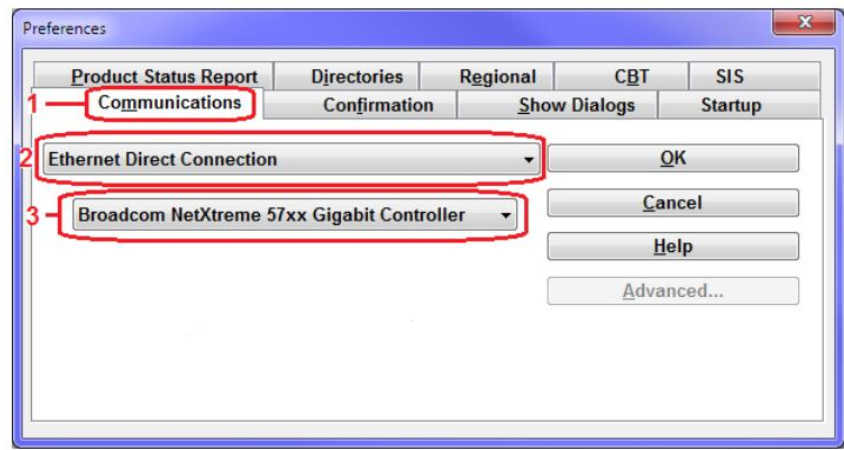844x450 pixels.
Task: Switch to the Show Dialogs tab
Action: (557, 104)
